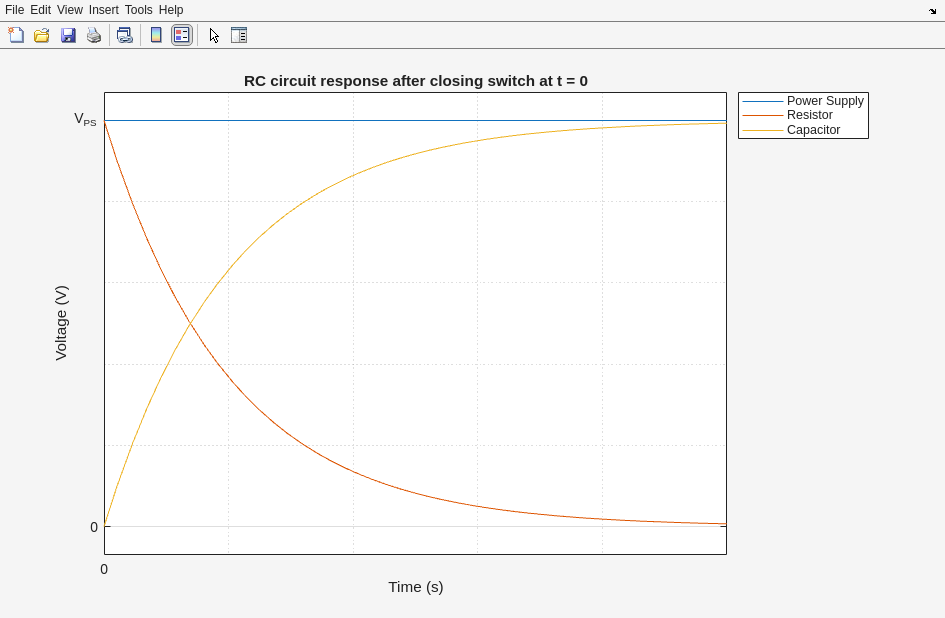Save the figure with the floppy disk icon
Screen dimensions: 945x618
pos(68,35)
